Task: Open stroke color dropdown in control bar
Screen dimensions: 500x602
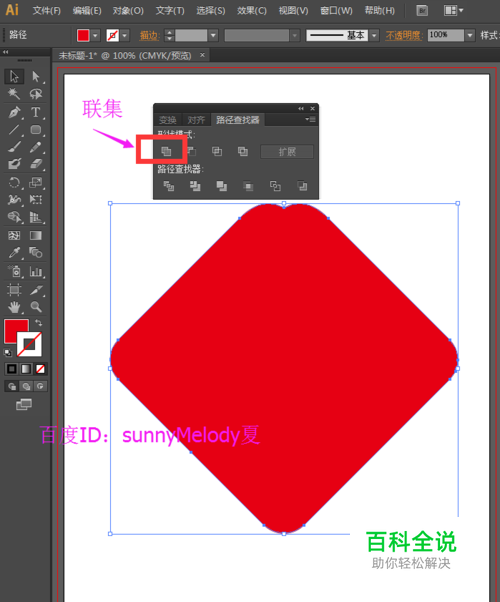Action: (124, 36)
